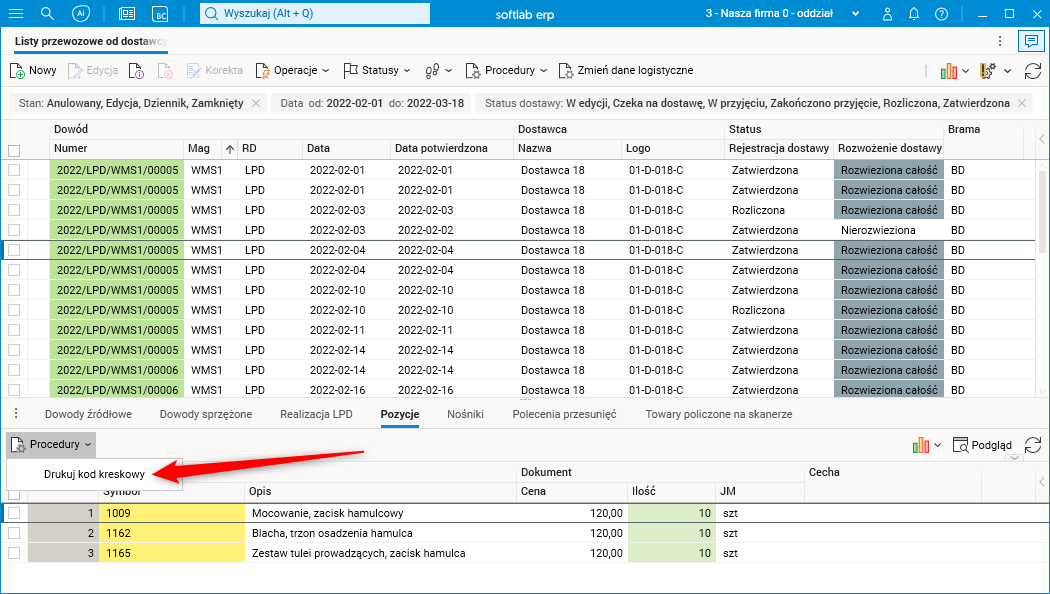Click Zmień dane logistyczne button

627,71
